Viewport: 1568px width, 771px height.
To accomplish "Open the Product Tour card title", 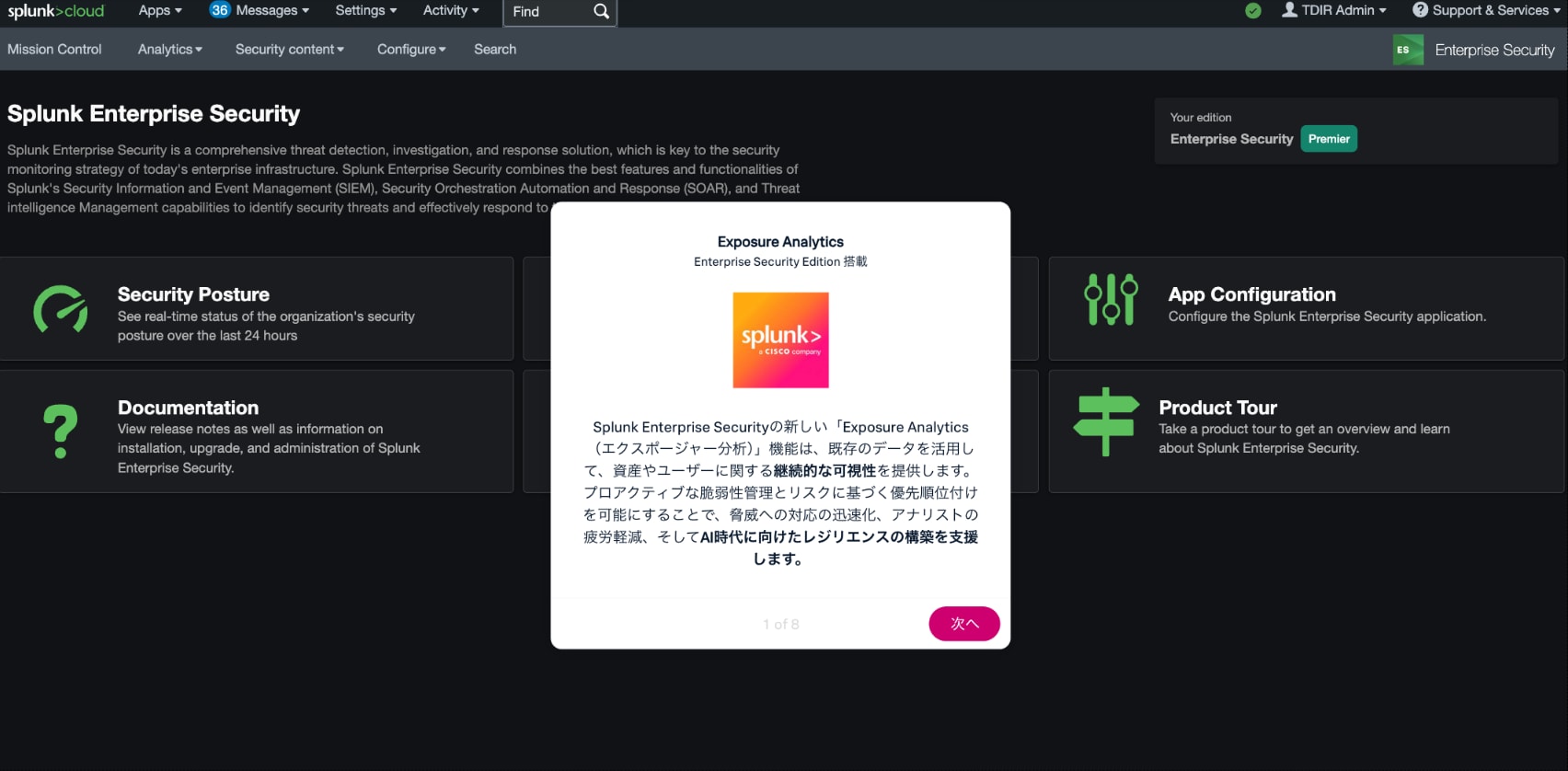I will coord(1217,408).
